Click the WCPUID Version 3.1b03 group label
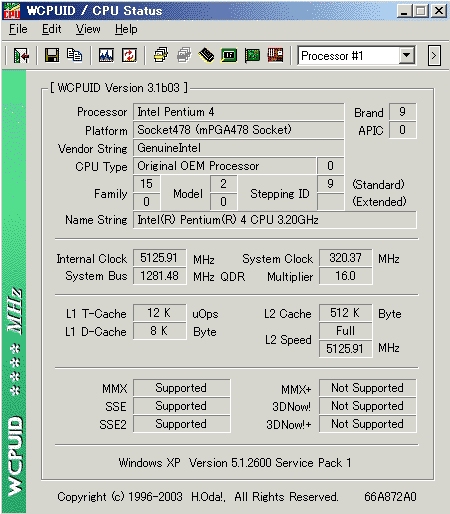450x514 pixels. [119, 88]
